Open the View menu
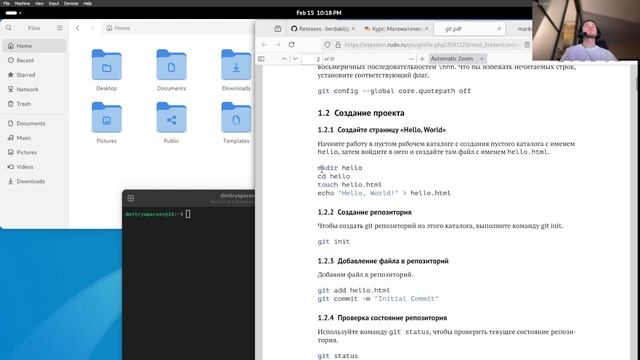 tap(39, 3)
